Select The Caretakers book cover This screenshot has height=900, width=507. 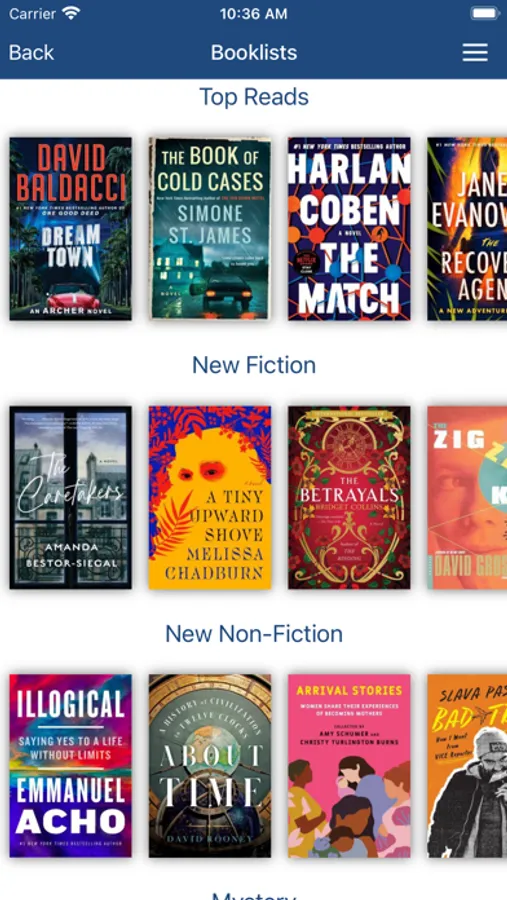point(71,497)
